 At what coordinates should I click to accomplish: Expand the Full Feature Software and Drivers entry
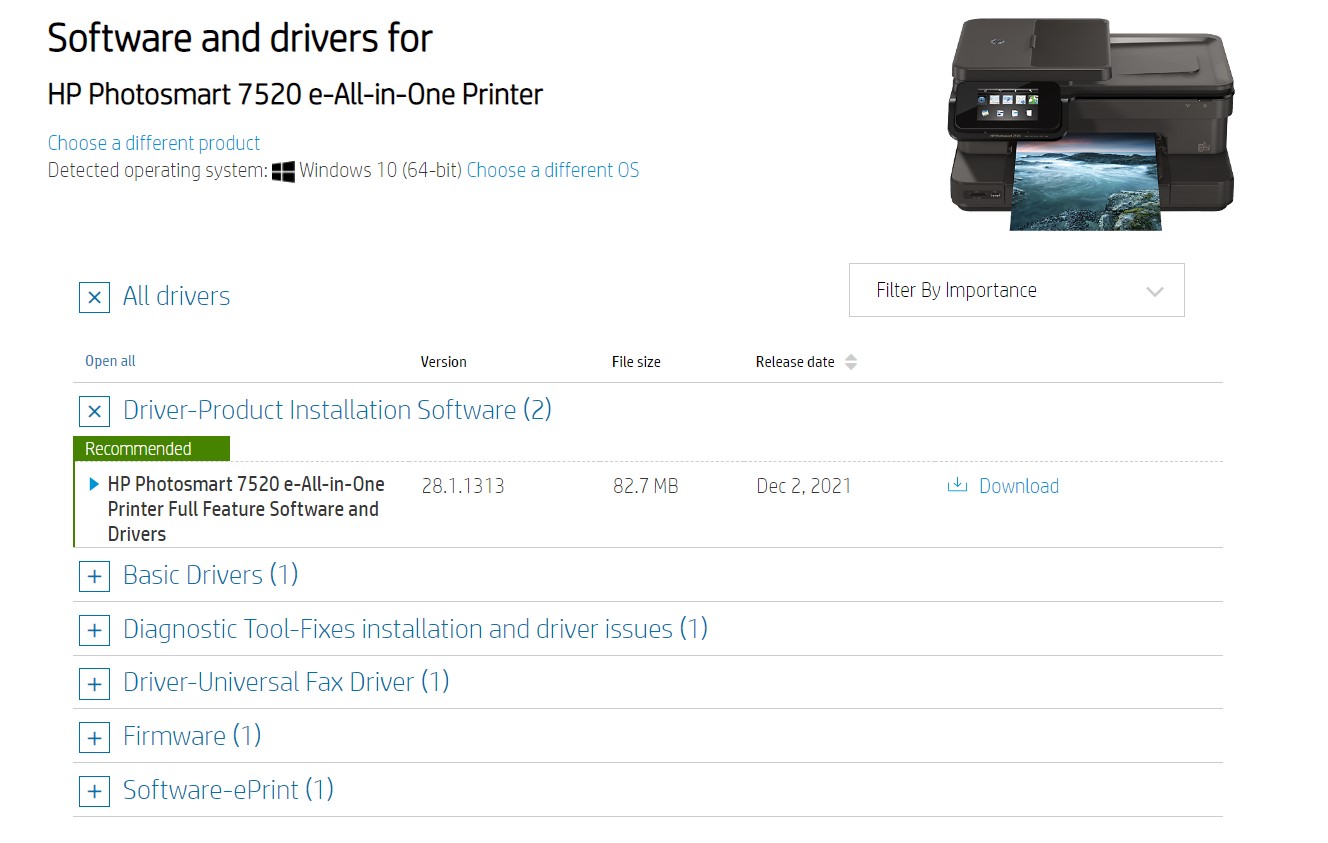pyautogui.click(x=93, y=484)
